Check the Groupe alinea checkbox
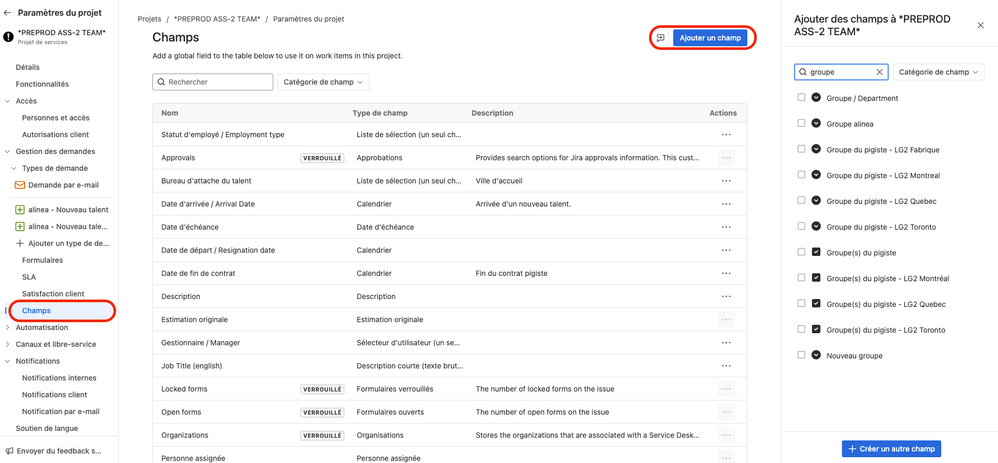This screenshot has width=998, height=463. [801, 124]
